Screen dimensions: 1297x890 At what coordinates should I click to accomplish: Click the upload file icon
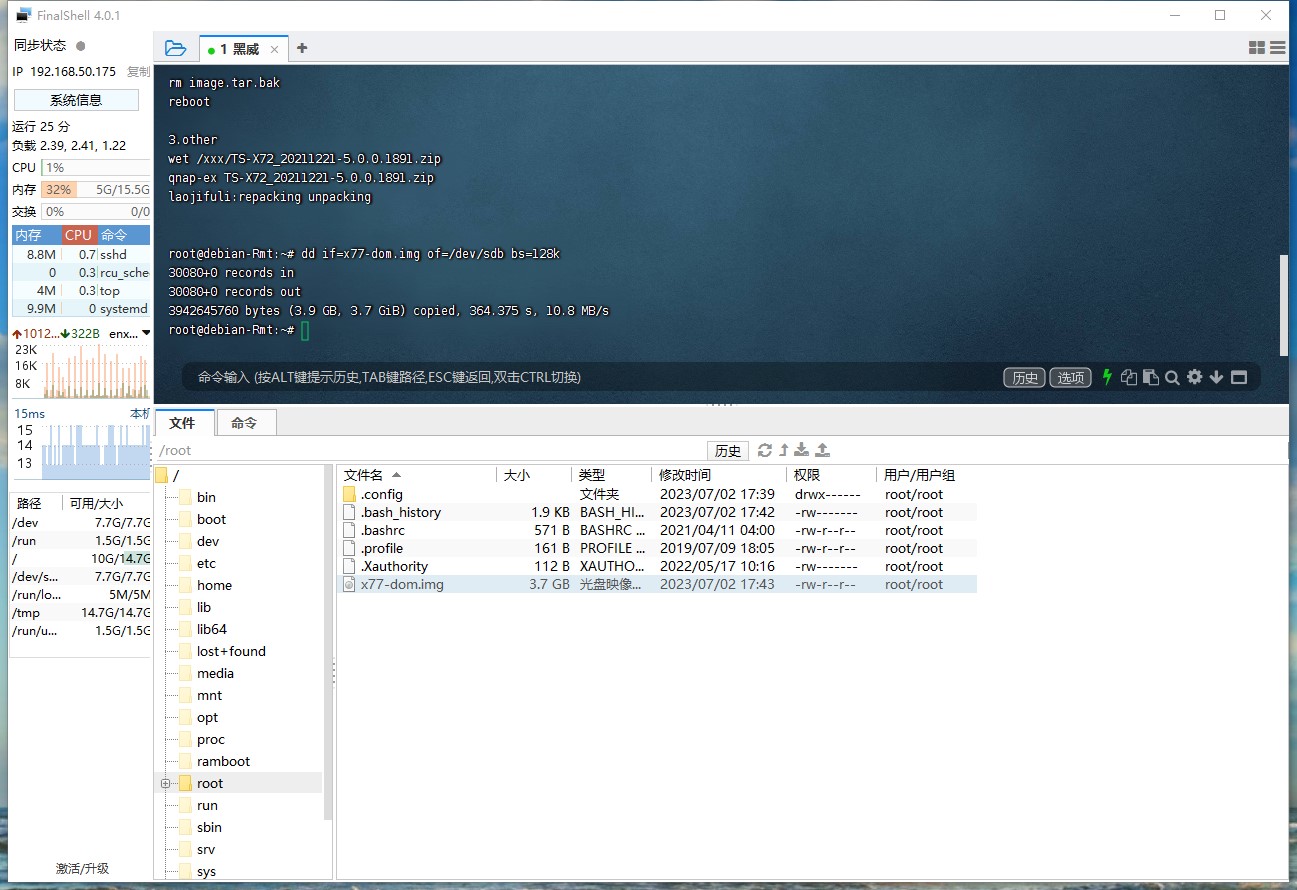tap(823, 450)
